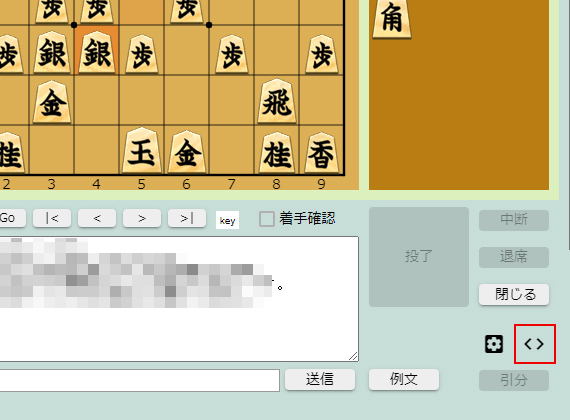
Task: Click the 閉じる close button
Action: [514, 294]
